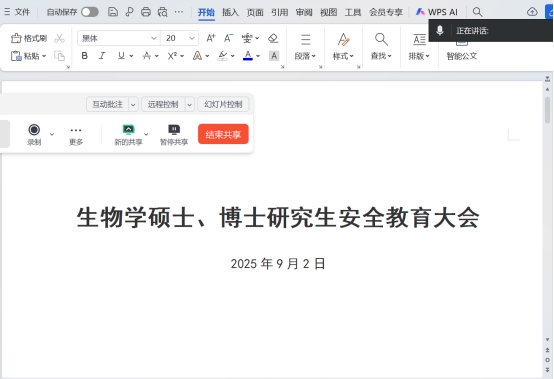Expand recording options arrow
Image resolution: width=554 pixels, height=379 pixels.
[x=52, y=134]
